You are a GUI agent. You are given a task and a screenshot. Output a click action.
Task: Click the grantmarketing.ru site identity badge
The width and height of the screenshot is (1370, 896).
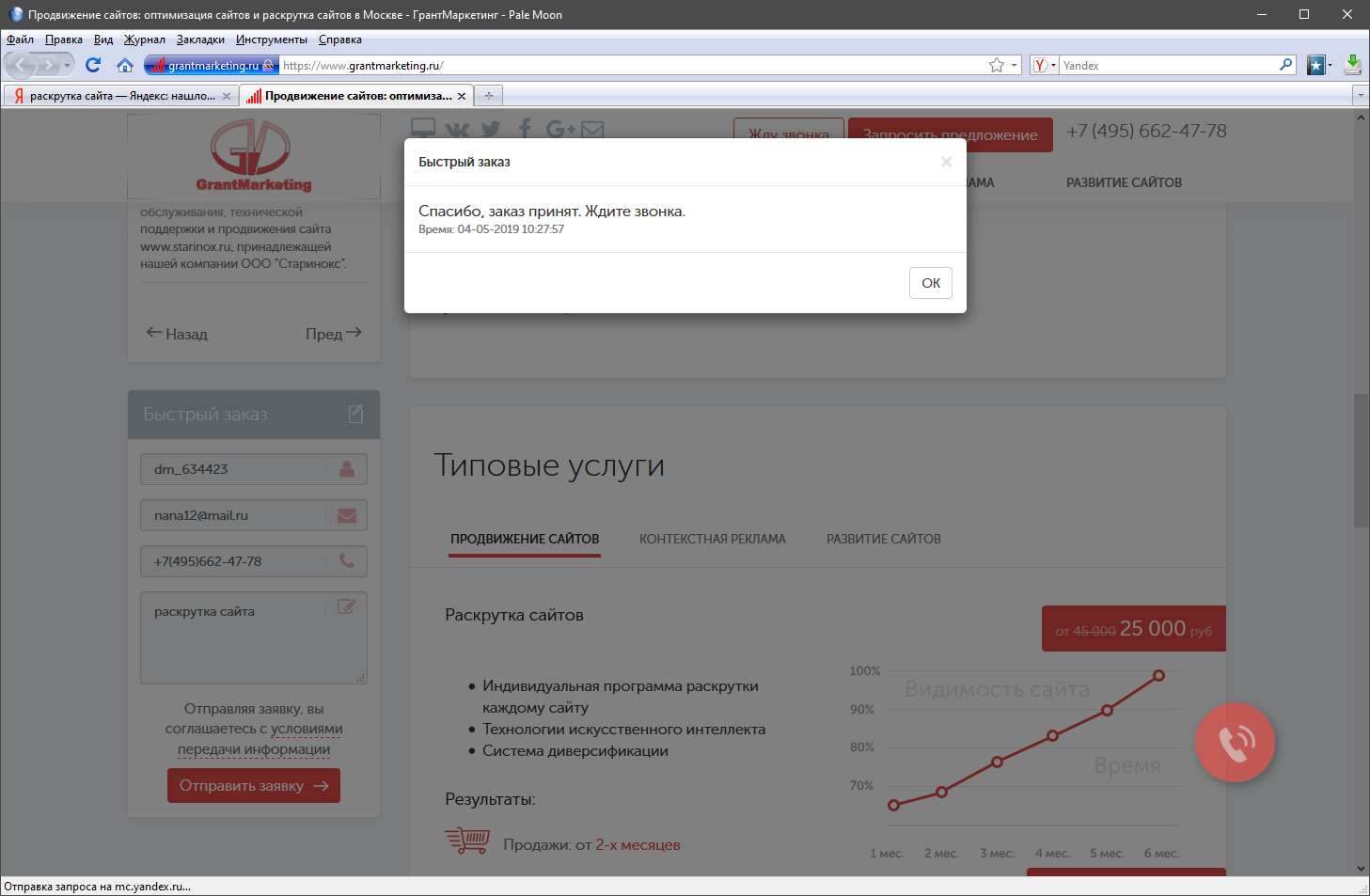pos(212,65)
